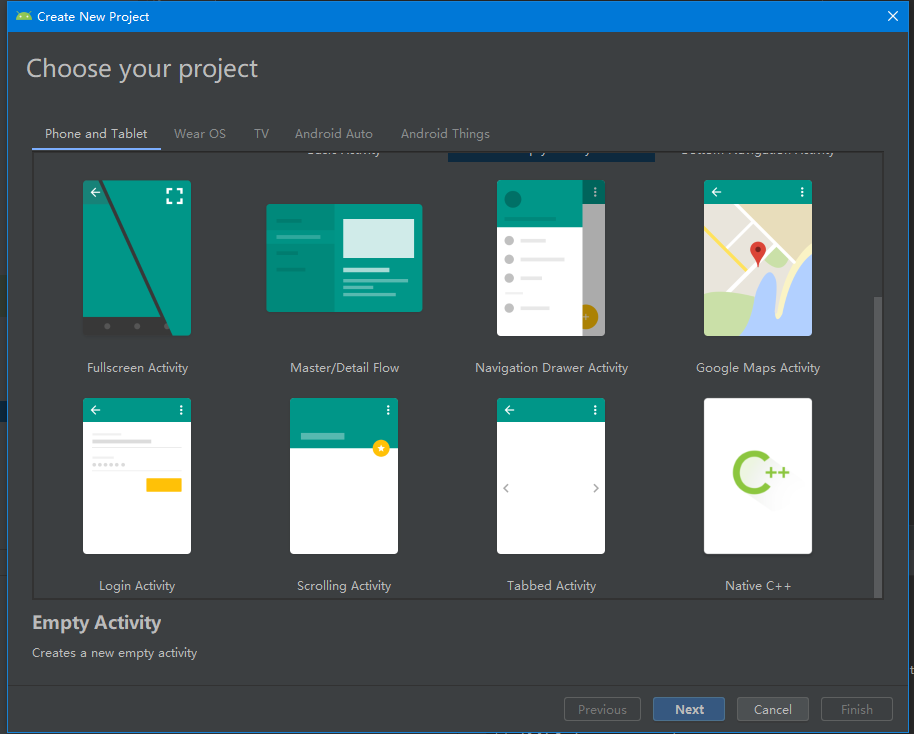Select the Google Maps Activity thumbnail

[x=758, y=258]
